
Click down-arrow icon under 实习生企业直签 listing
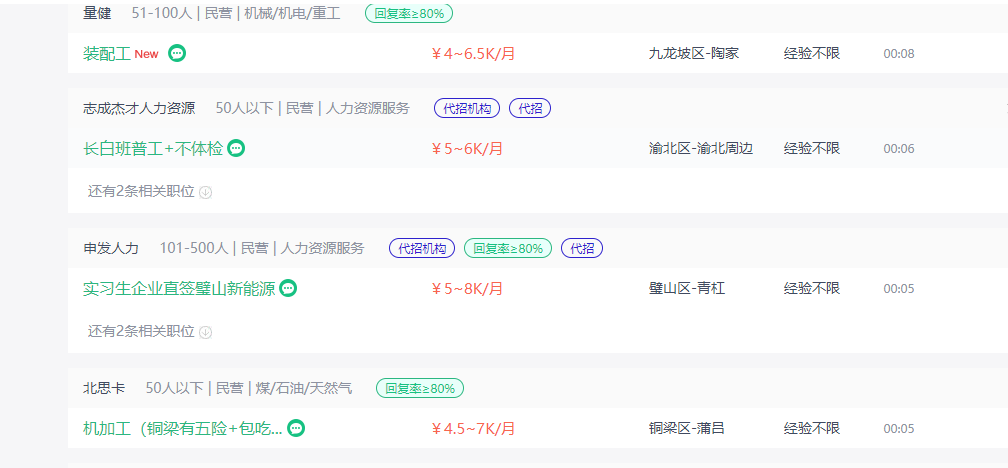point(206,332)
